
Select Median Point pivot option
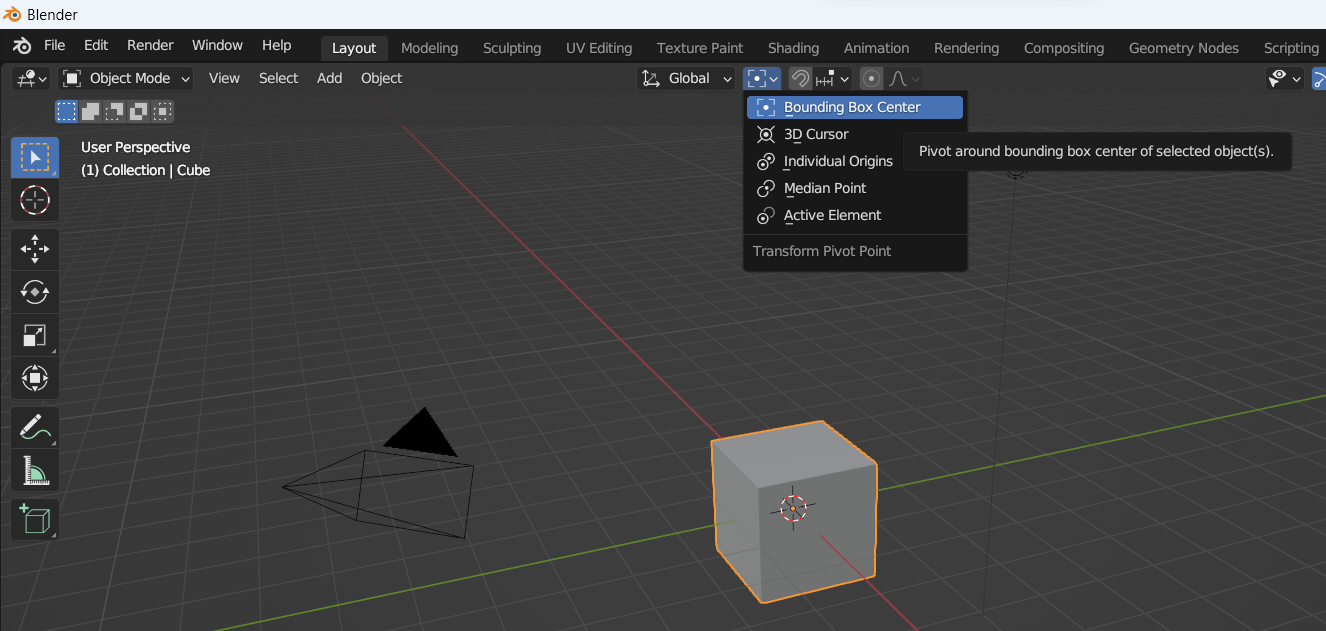click(825, 188)
